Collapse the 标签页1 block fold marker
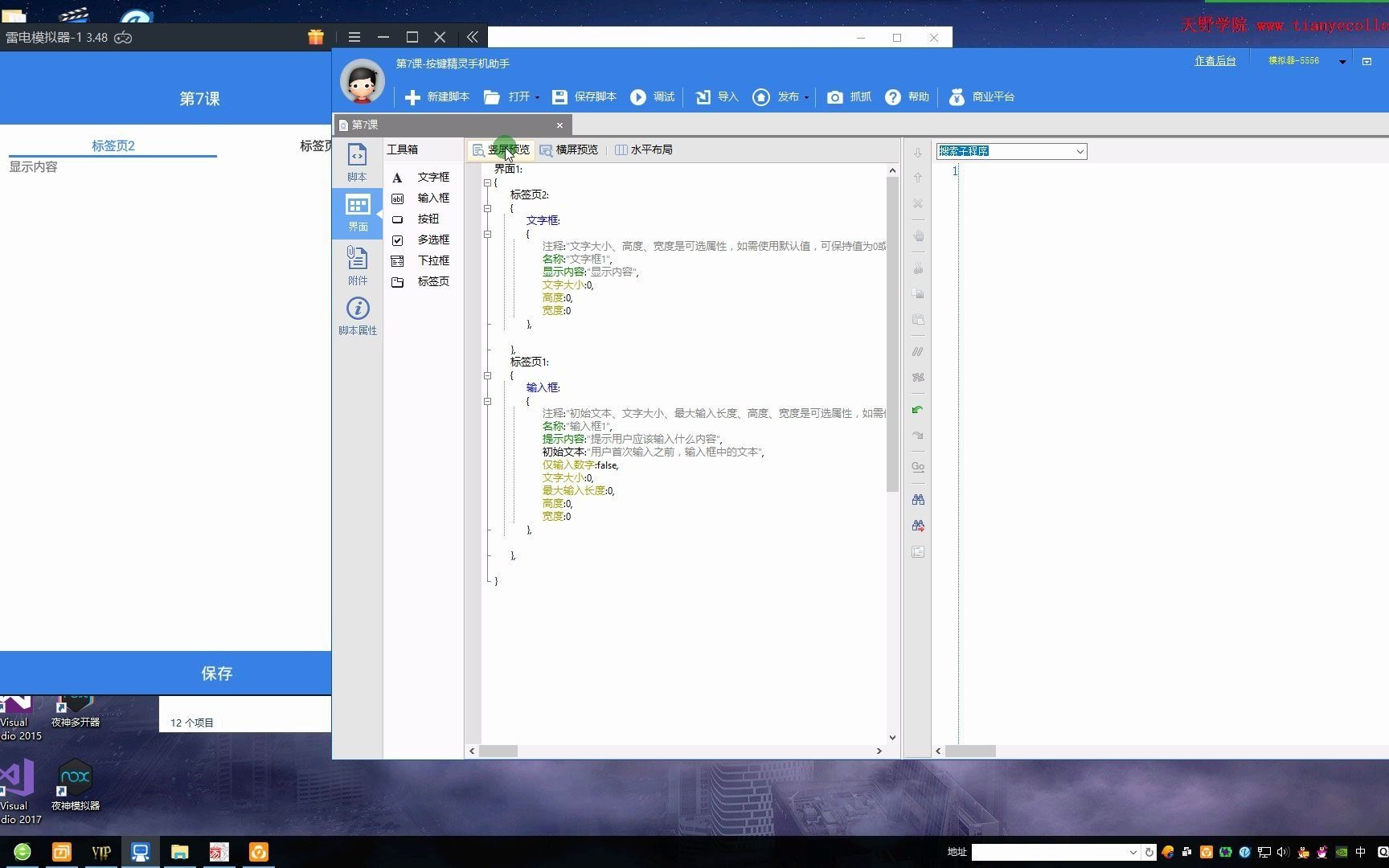Viewport: 1389px width, 868px height. point(487,375)
